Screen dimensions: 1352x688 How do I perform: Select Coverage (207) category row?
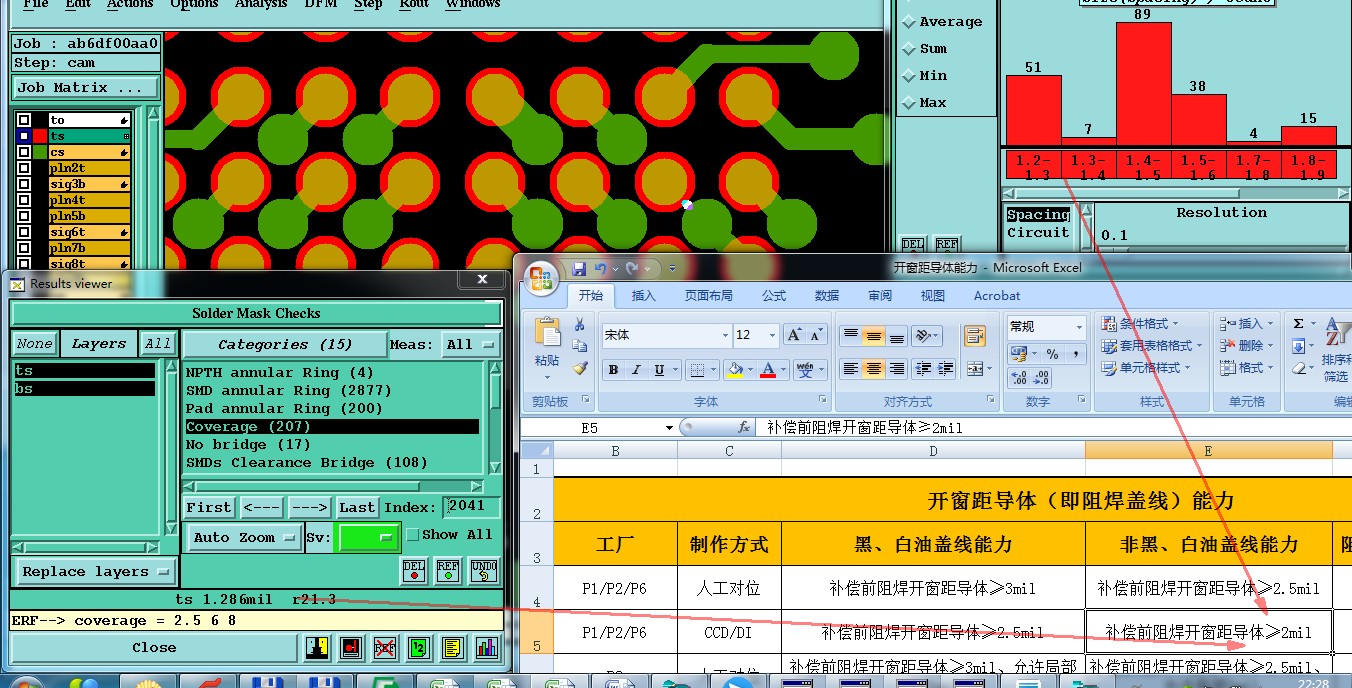(x=332, y=427)
